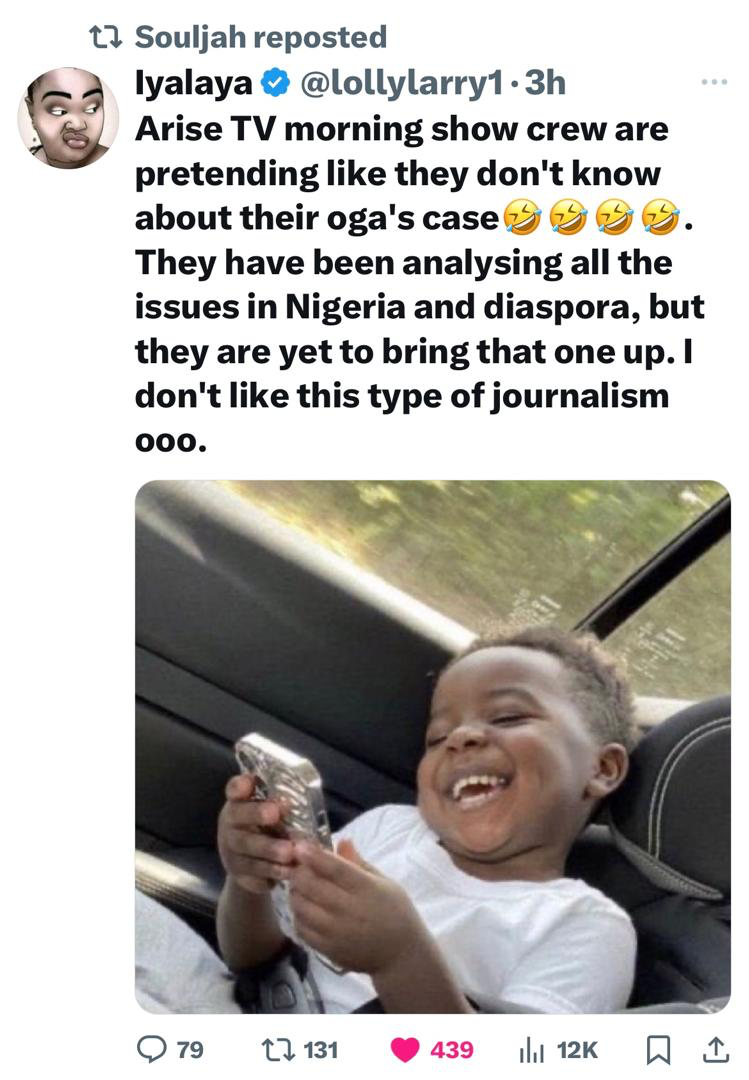Repost the tweet using the retweet icon
Screen dimensions: 749x1080
pyautogui.click(x=277, y=1050)
